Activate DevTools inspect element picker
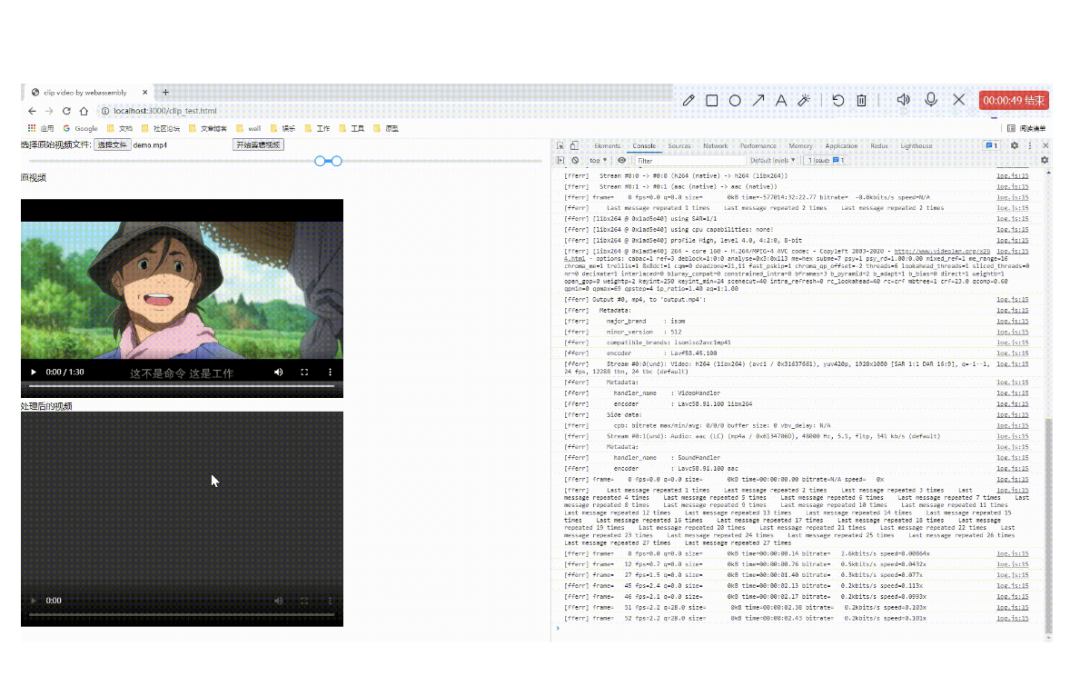Viewport: 1080px width, 696px height. [561, 146]
